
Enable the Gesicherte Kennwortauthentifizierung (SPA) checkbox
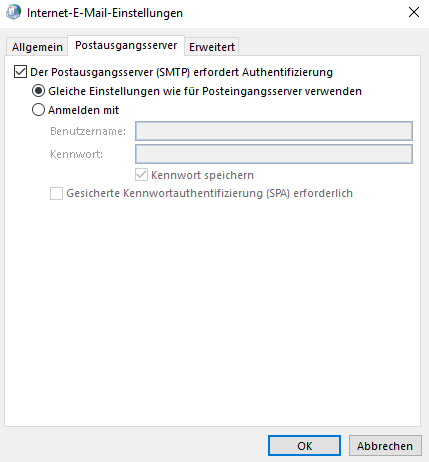[x=56, y=193]
